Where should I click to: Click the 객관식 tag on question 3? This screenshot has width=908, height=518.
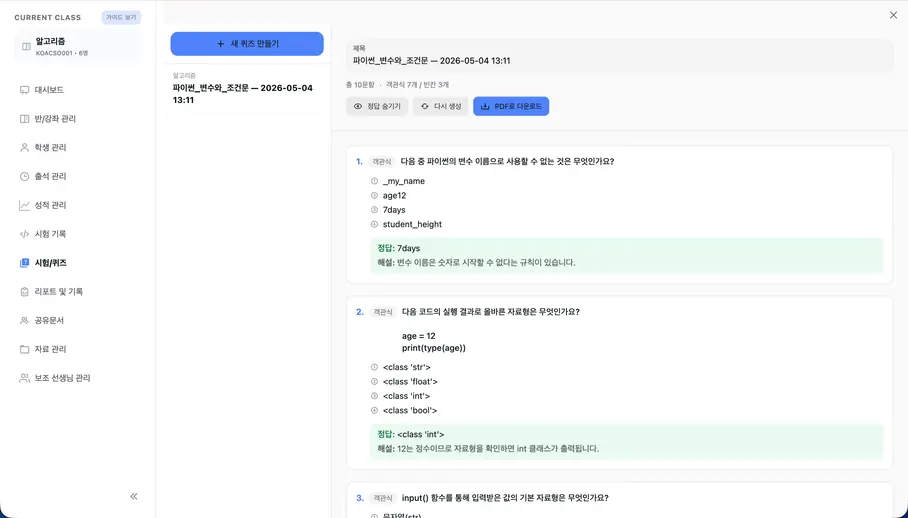tap(382, 498)
